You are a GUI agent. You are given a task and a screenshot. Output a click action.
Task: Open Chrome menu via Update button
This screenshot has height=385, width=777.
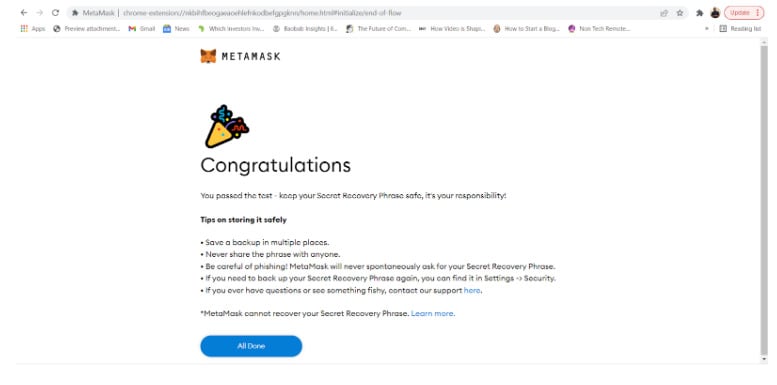coord(744,13)
